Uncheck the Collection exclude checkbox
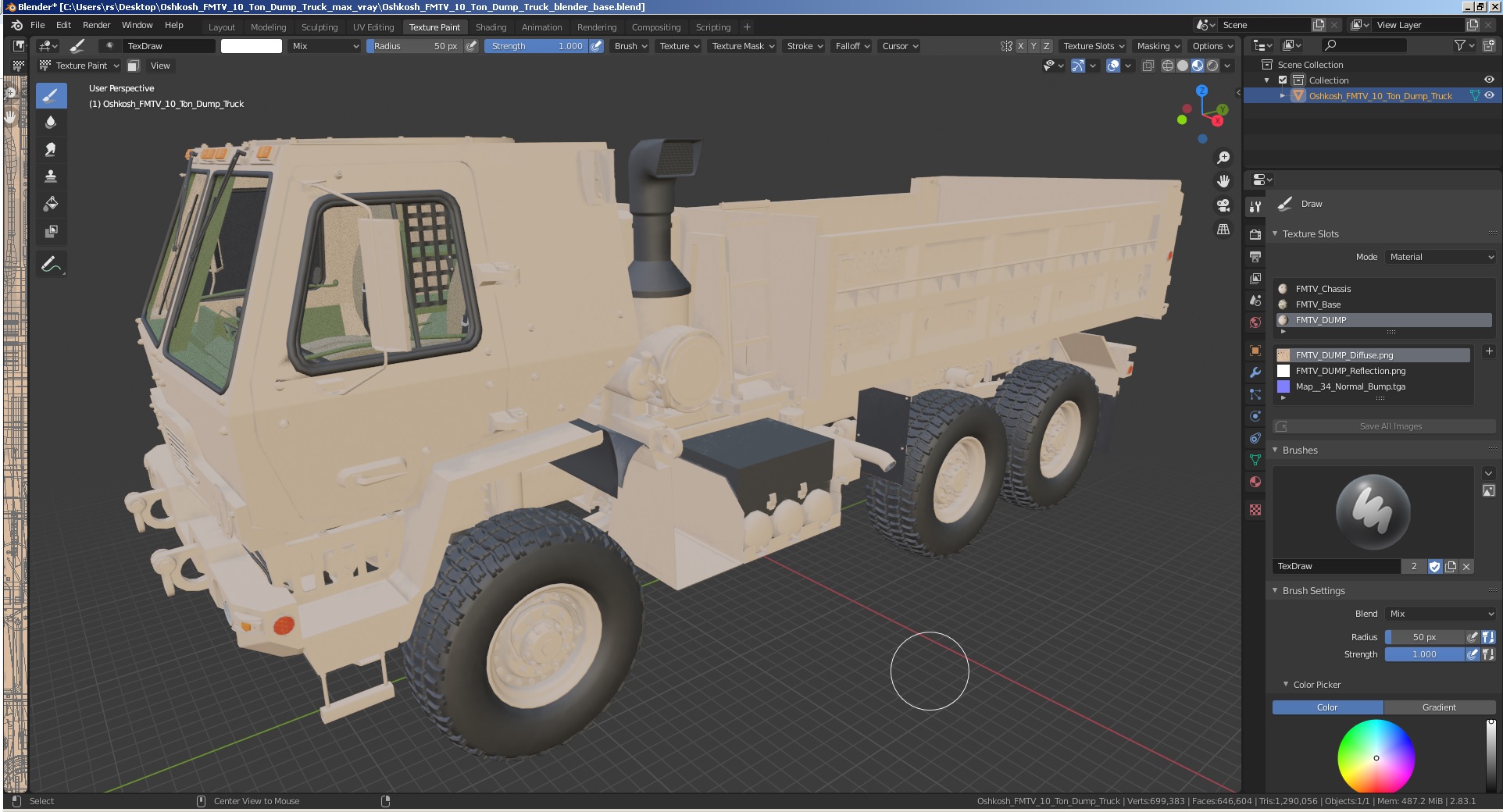 1283,80
